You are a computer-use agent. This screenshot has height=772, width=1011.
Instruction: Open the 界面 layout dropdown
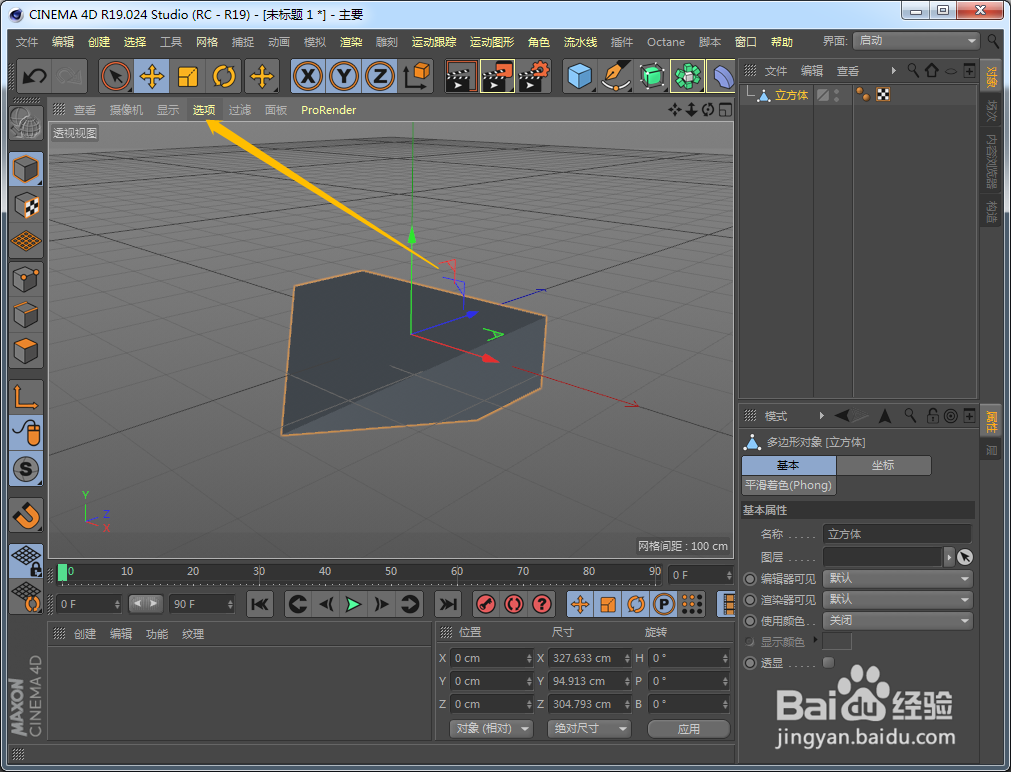(x=916, y=41)
